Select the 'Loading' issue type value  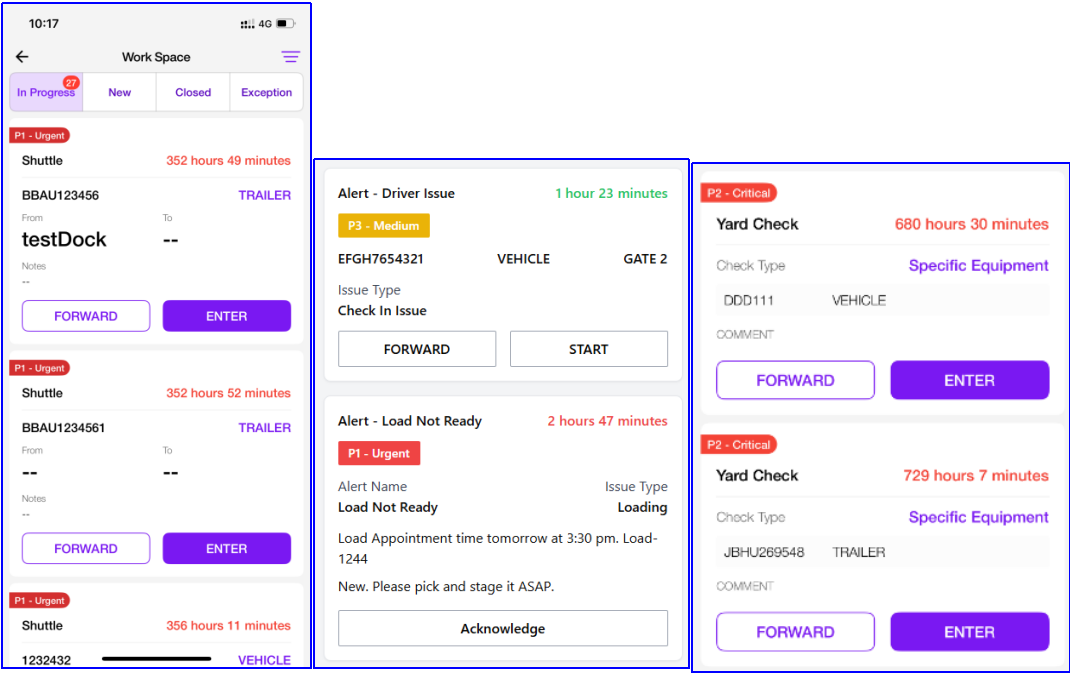coord(642,508)
